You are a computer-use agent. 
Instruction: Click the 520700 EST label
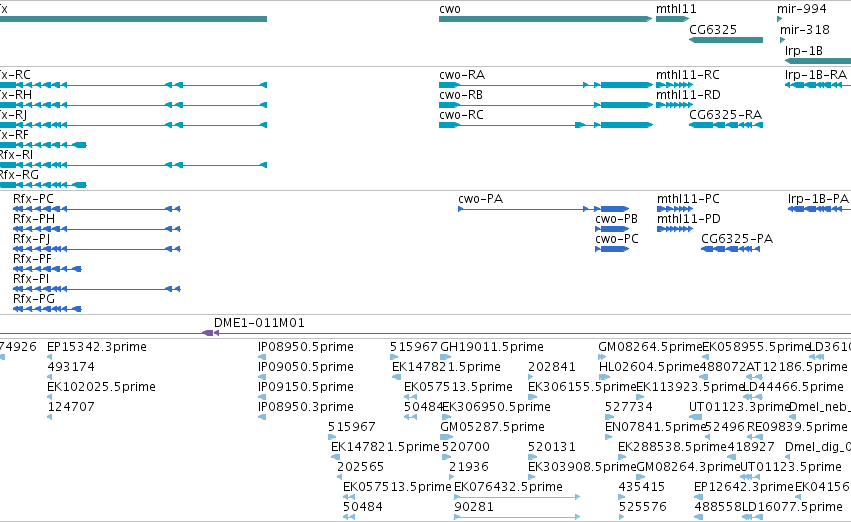click(x=466, y=447)
